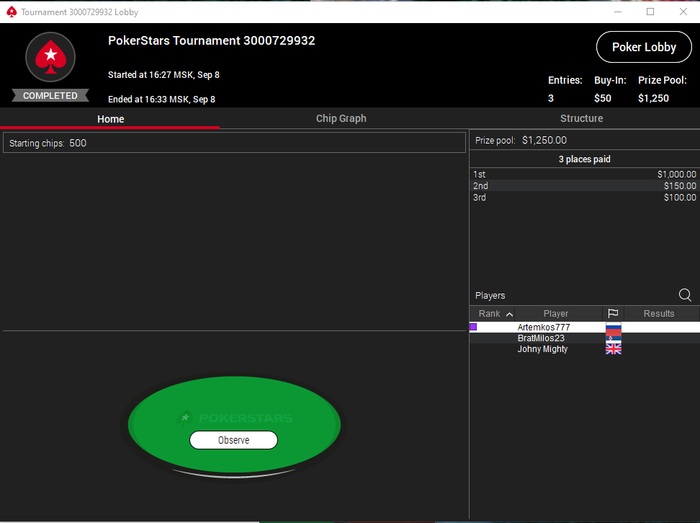Click the UK flag beside Johny Mighty

[x=613, y=349]
